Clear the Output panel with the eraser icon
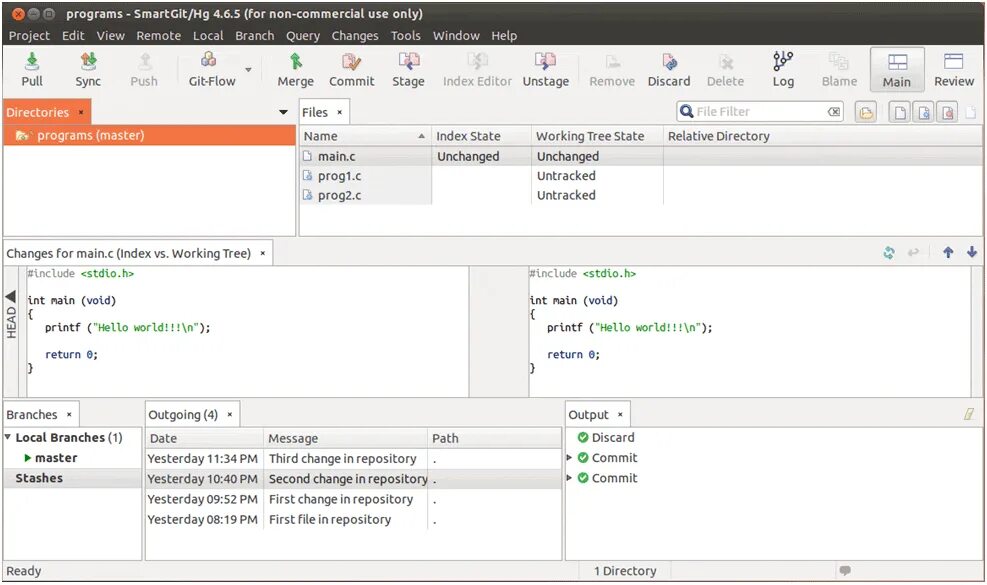This screenshot has width=987, height=585. coord(969,414)
